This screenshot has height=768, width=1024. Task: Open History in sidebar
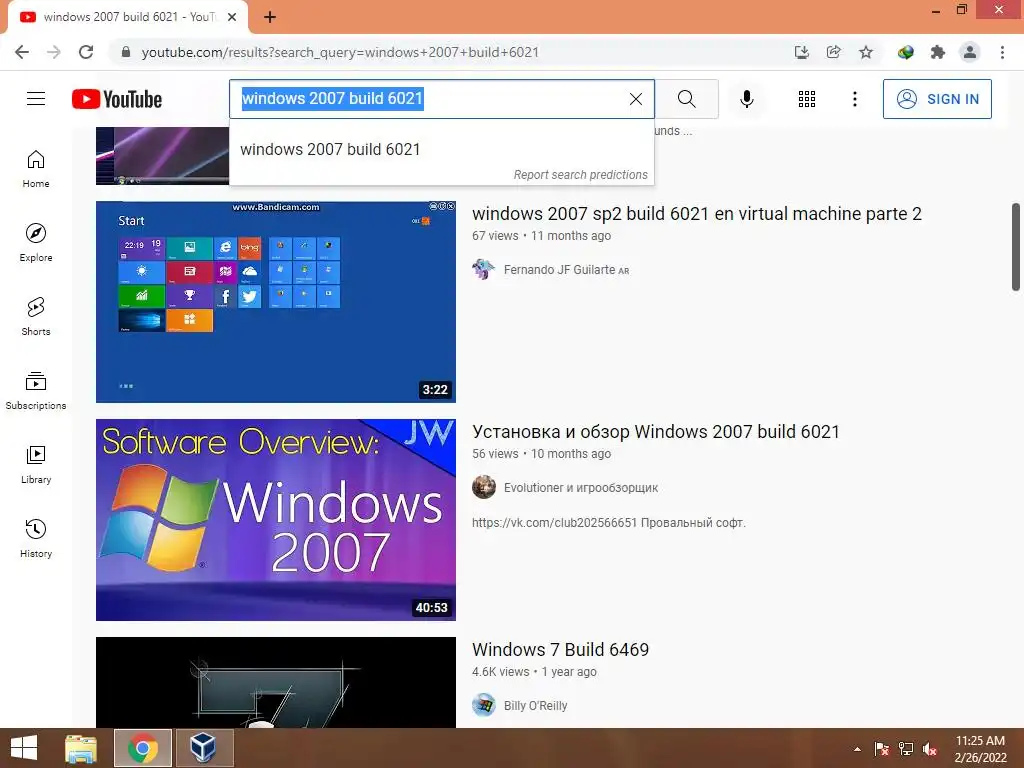coord(36,538)
